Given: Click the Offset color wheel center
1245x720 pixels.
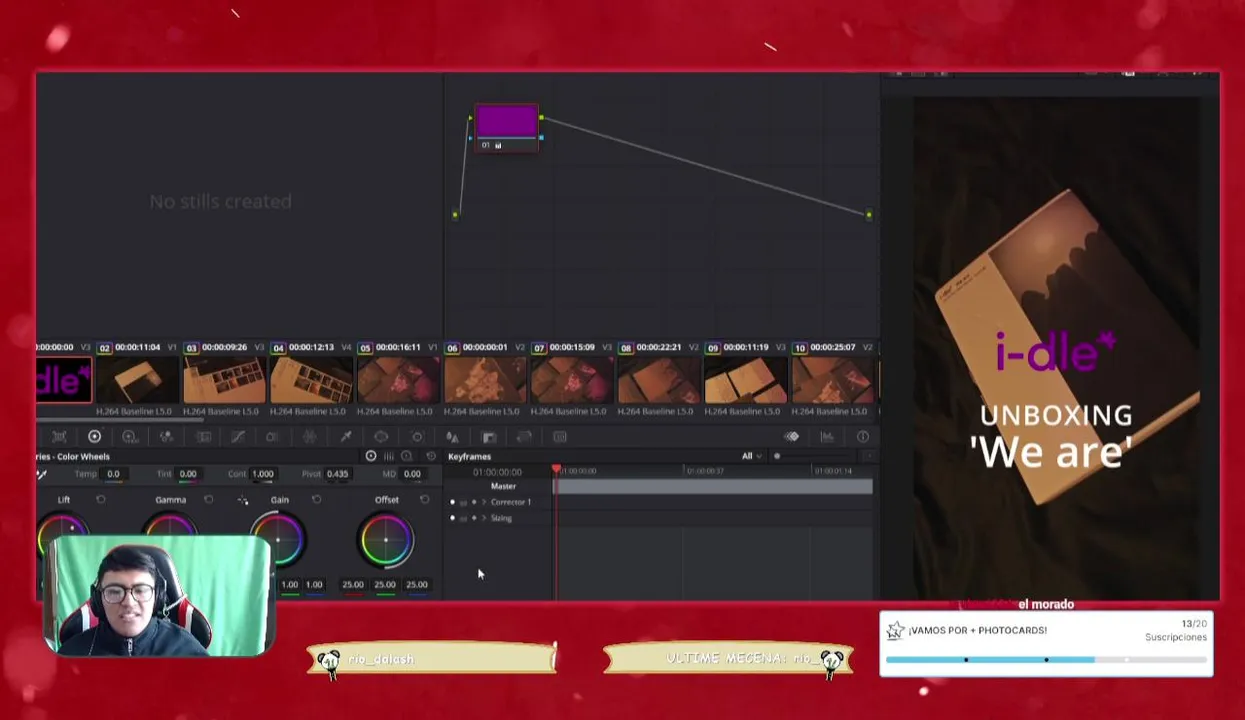Looking at the screenshot, I should click(x=386, y=540).
